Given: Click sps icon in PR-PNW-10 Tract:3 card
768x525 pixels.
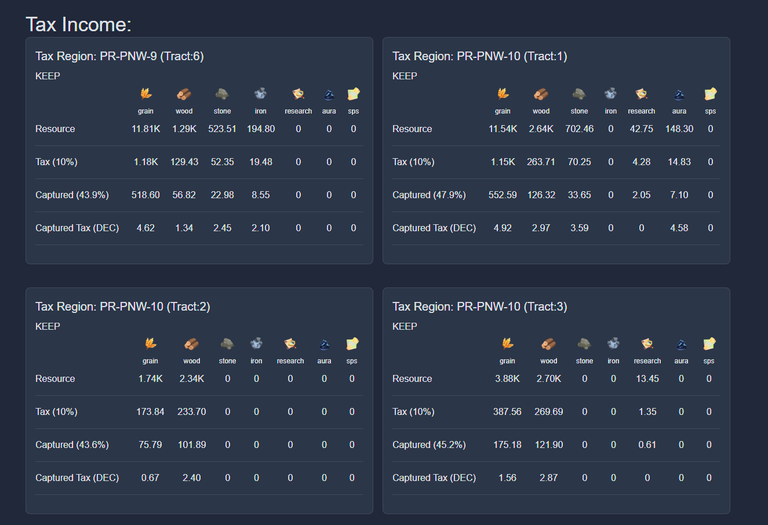Looking at the screenshot, I should (709, 343).
